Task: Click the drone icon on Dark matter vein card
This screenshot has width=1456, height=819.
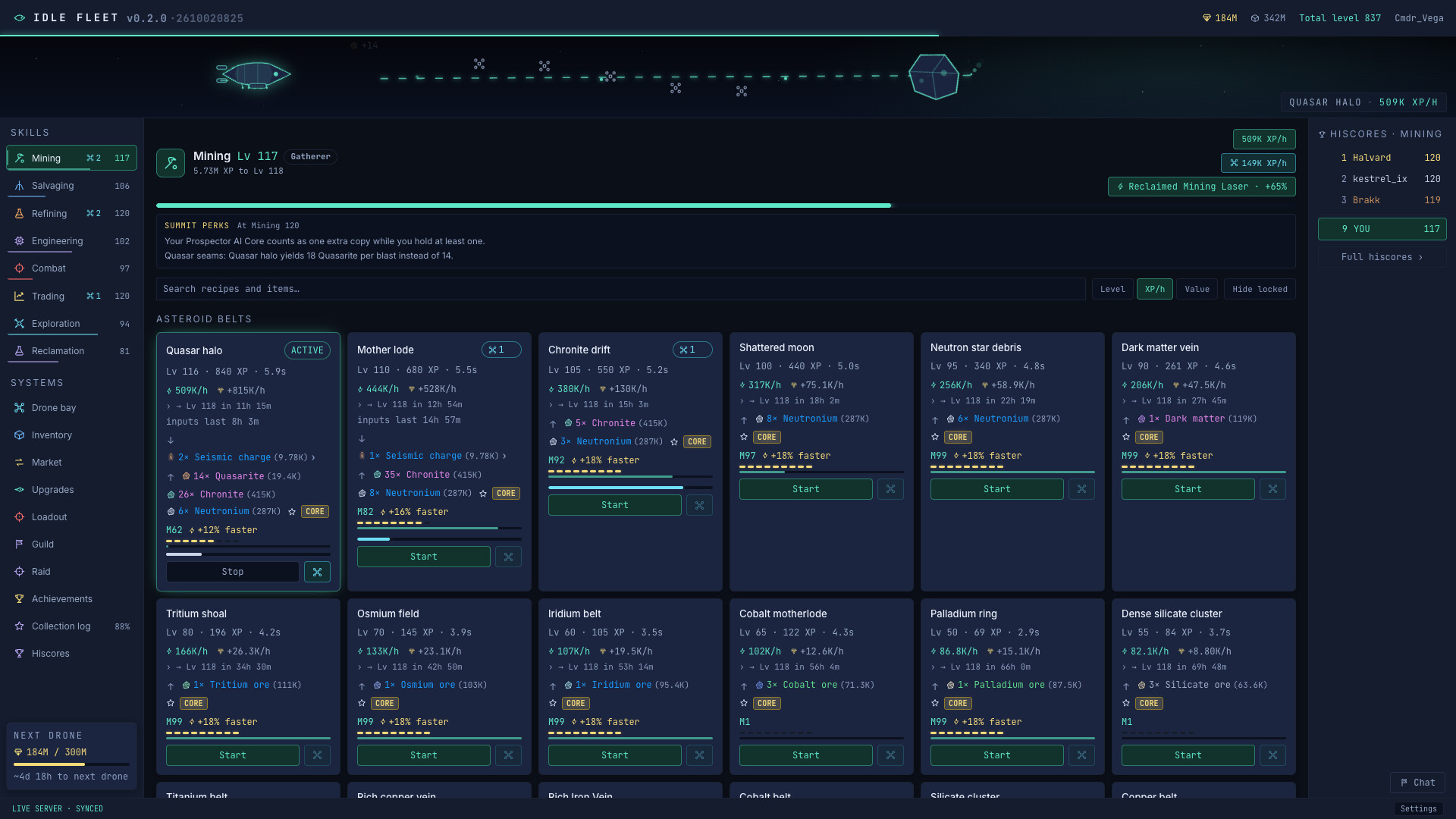Action: click(x=1272, y=489)
